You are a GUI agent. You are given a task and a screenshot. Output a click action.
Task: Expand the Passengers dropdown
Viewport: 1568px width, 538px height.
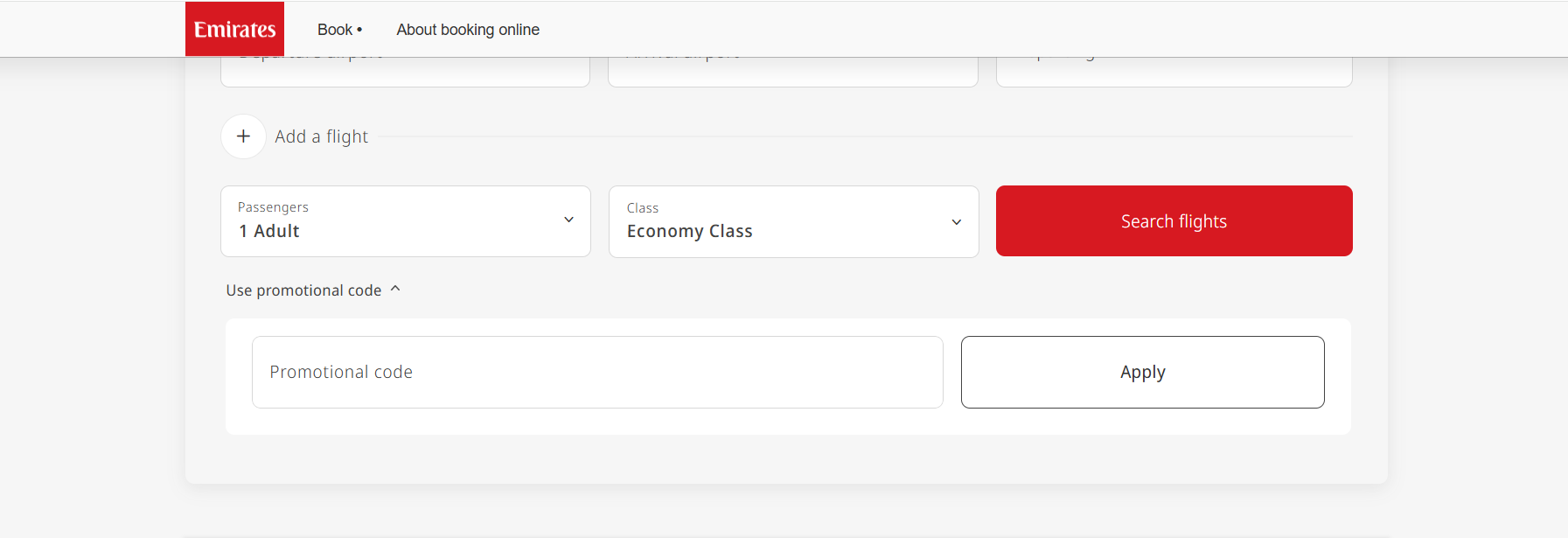[x=405, y=221]
